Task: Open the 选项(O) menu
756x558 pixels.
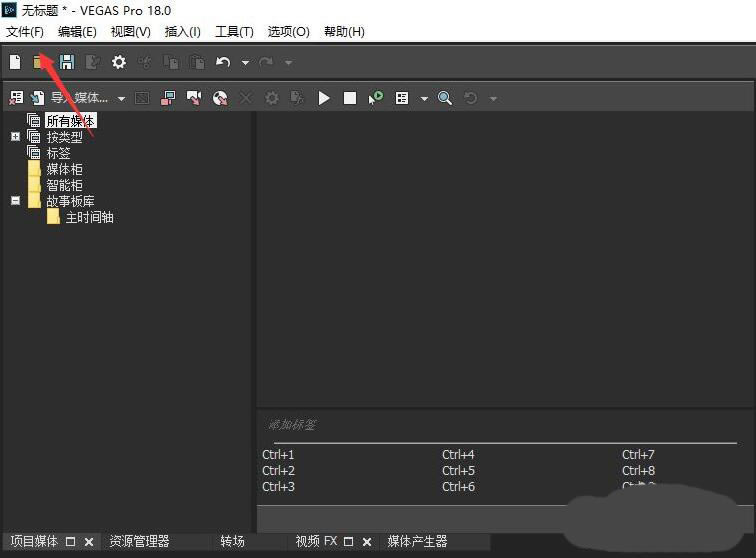Action: (288, 32)
